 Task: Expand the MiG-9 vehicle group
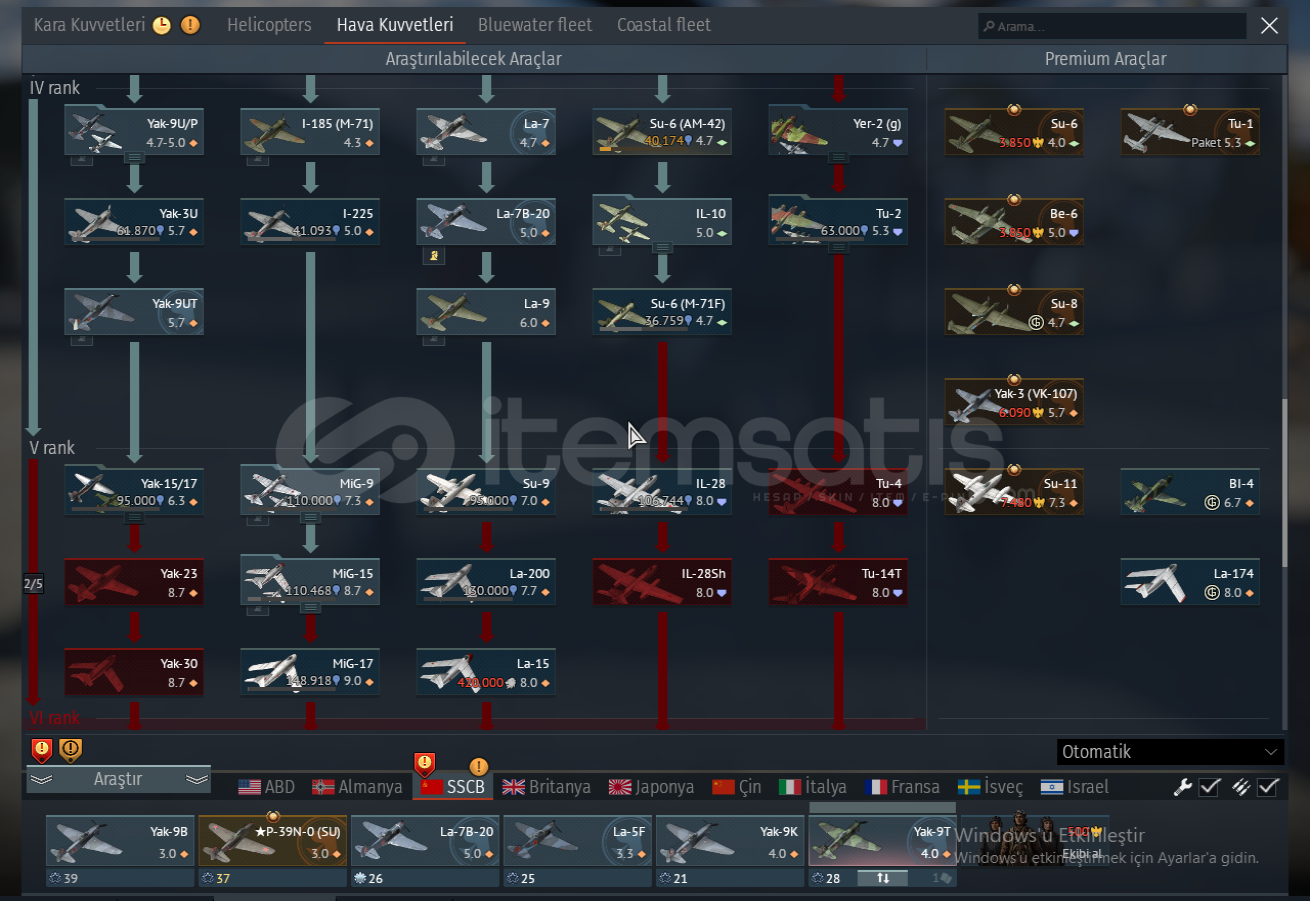coord(311,518)
